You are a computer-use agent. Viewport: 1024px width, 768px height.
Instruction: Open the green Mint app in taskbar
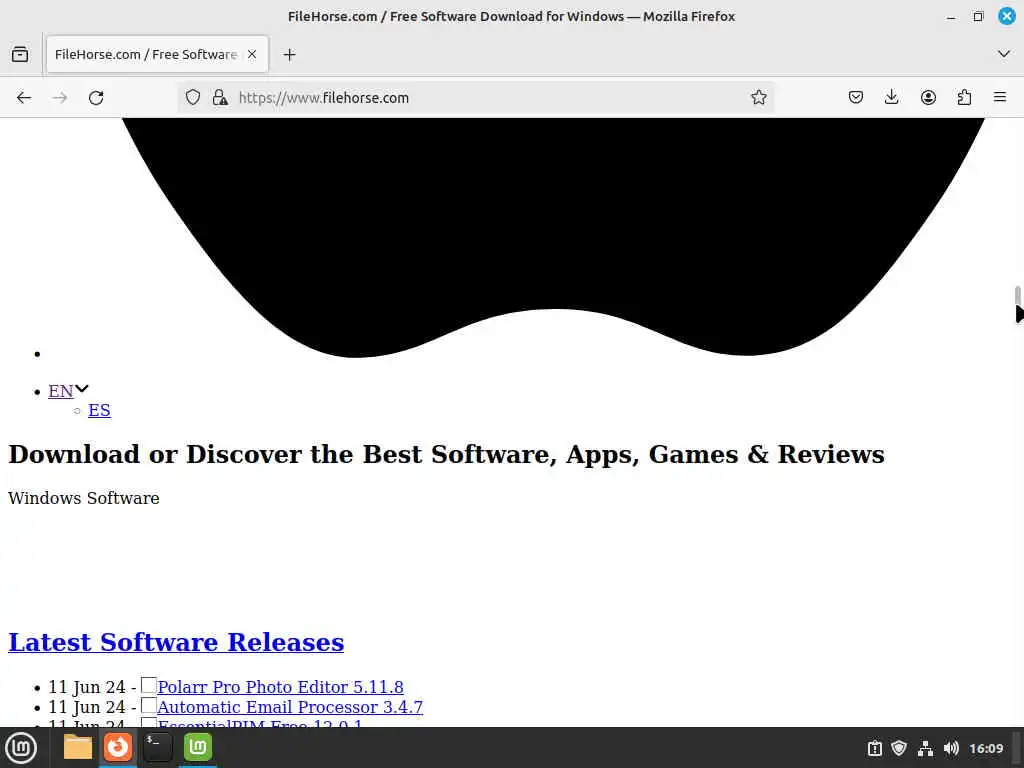(197, 747)
